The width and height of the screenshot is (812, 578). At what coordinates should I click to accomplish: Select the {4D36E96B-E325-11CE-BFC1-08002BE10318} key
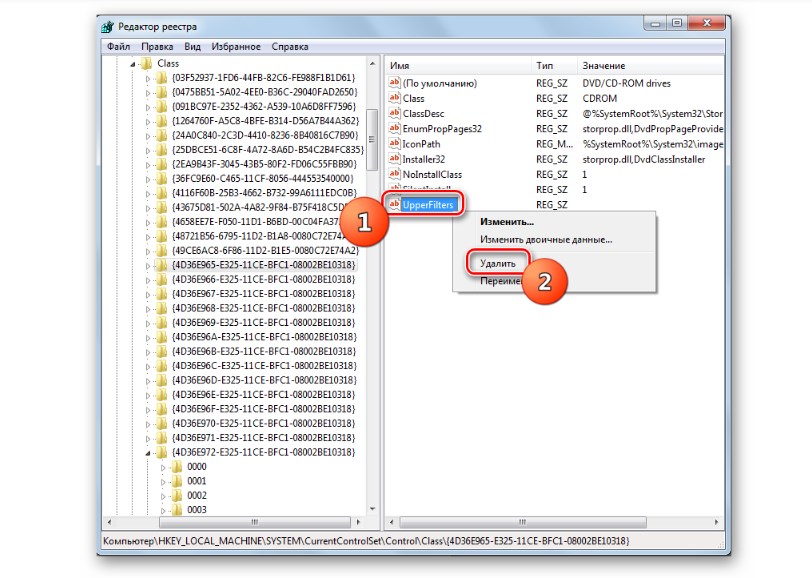tap(264, 351)
